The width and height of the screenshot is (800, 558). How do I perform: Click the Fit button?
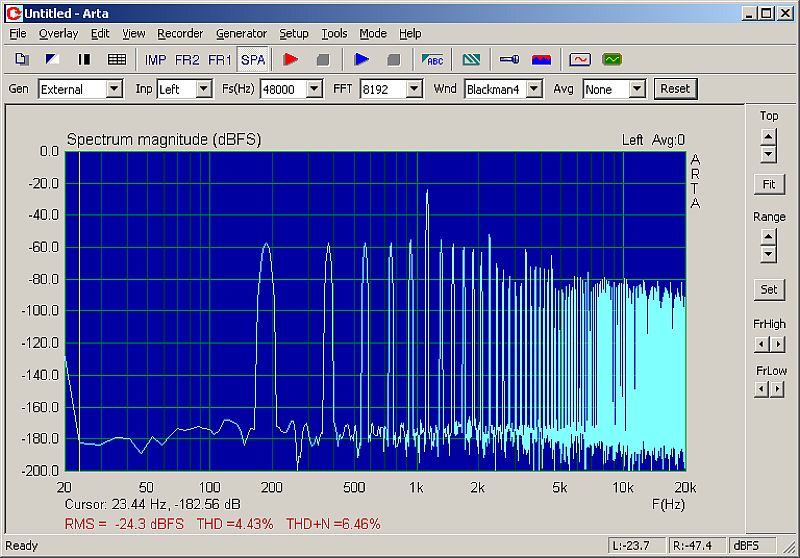click(769, 184)
